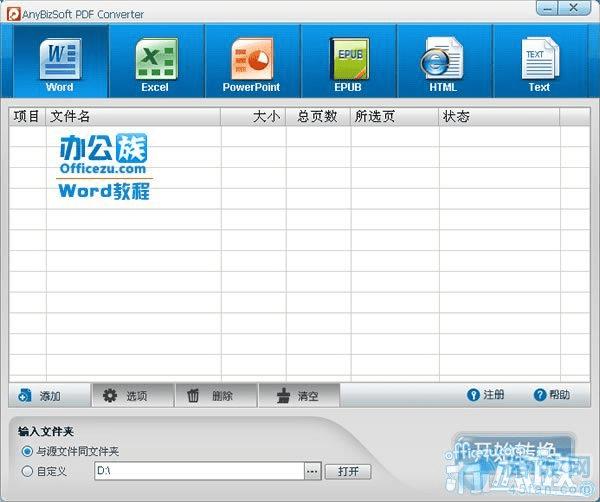
Task: Pick the PowerPoint conversion format
Action: pos(252,61)
